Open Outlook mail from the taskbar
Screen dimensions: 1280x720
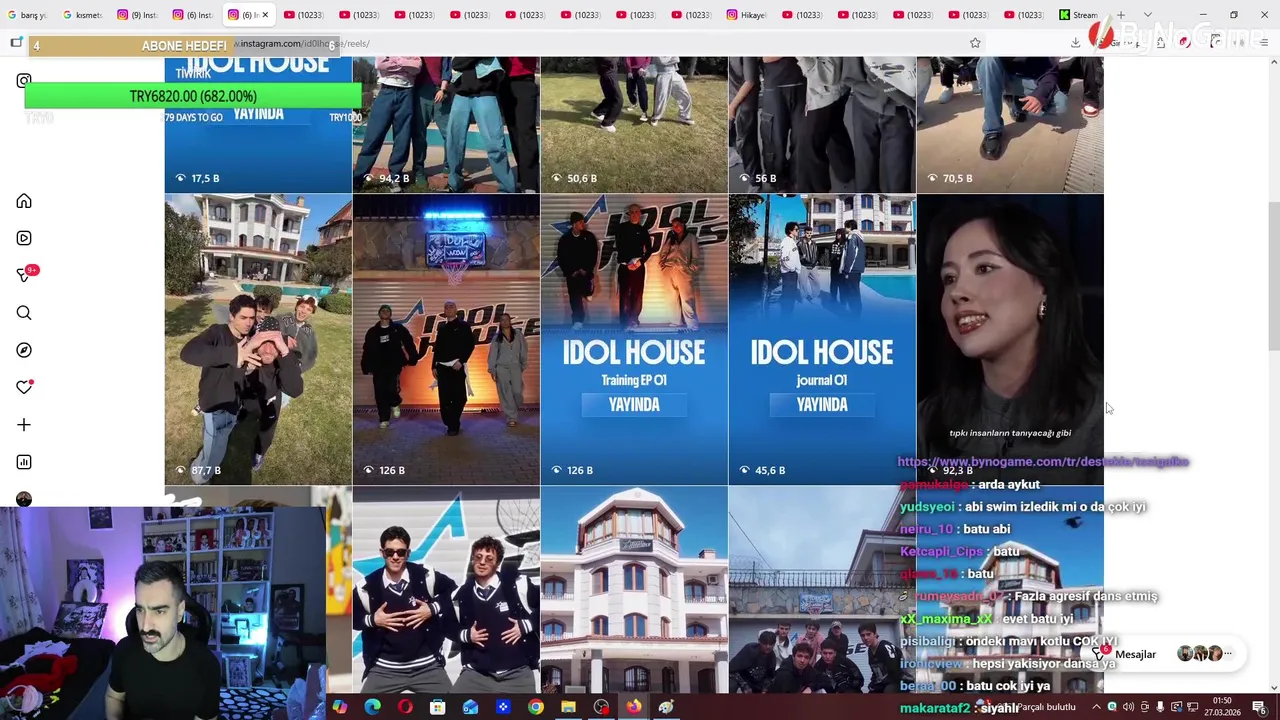pos(470,707)
